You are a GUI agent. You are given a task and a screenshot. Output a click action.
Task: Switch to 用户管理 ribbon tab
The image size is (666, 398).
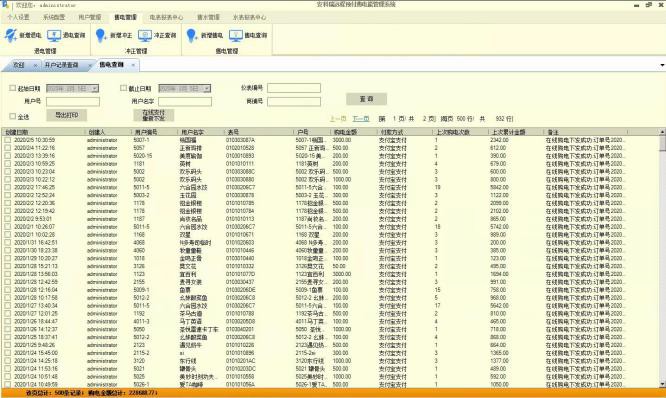90,17
